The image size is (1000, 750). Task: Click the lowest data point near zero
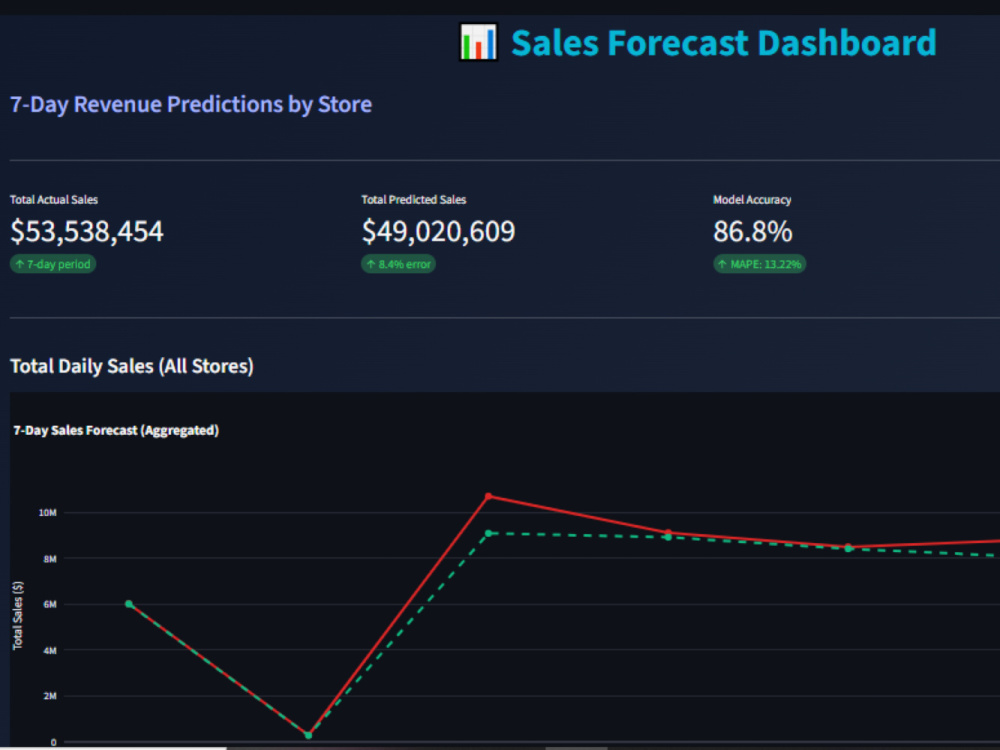[309, 735]
